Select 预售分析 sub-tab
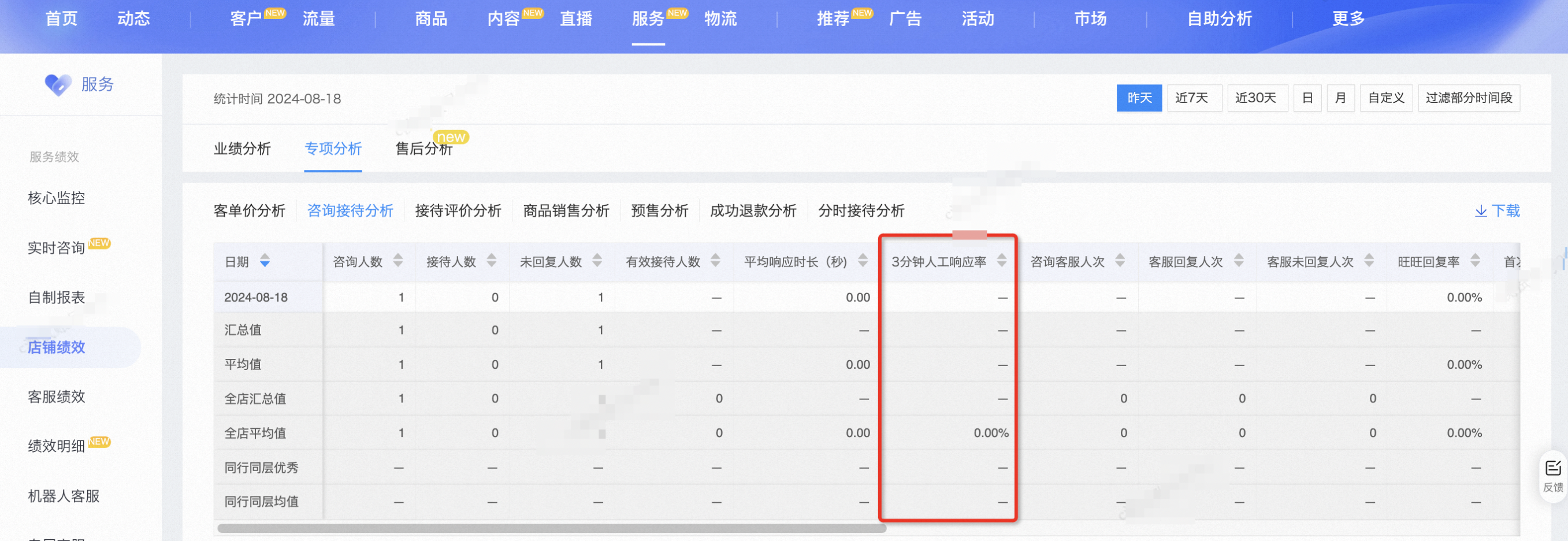The image size is (1568, 541). point(660,211)
